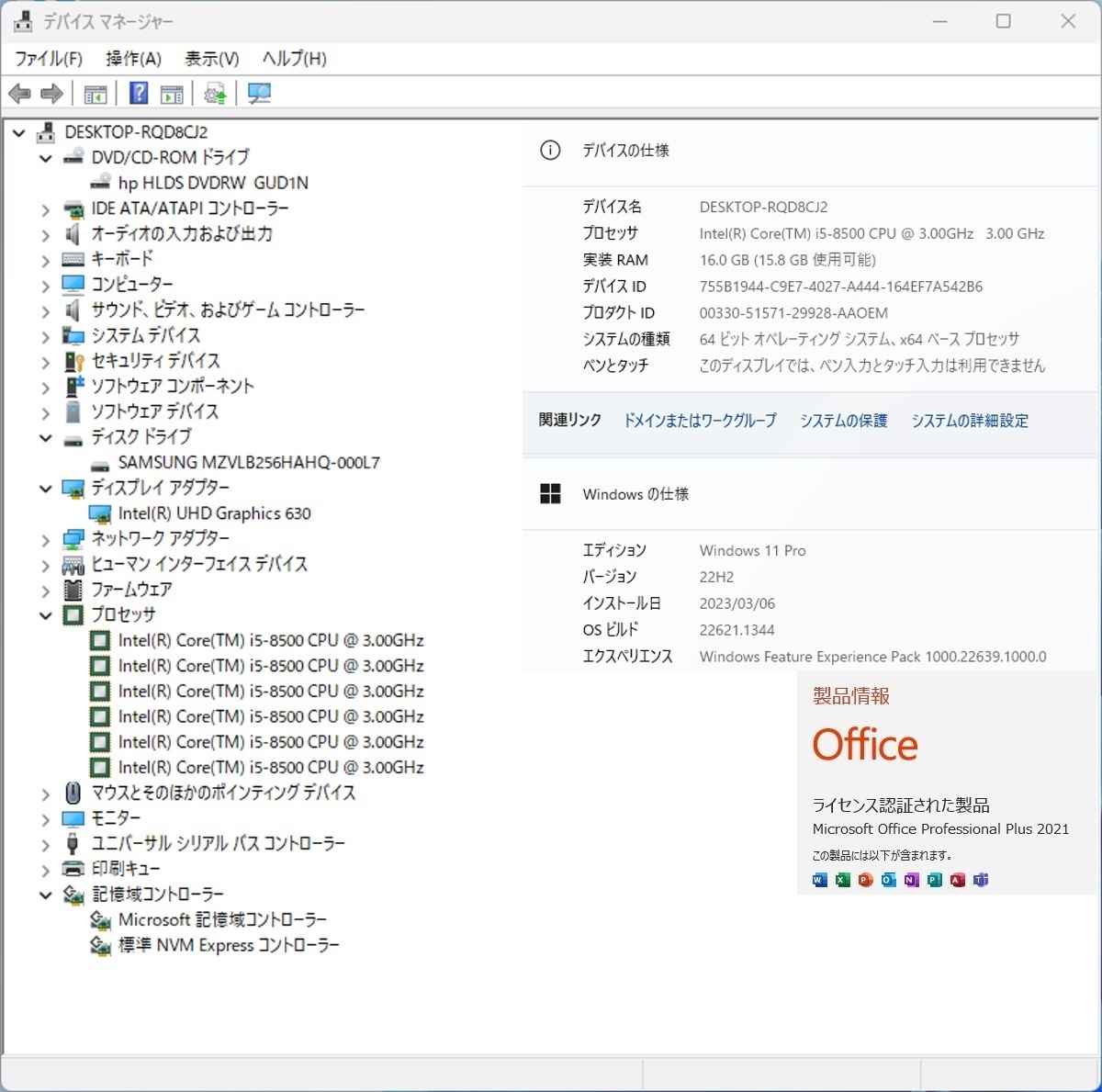1102x1092 pixels.
Task: Select hp HLDS DVDRW GUD1N device
Action: pyautogui.click(x=213, y=183)
